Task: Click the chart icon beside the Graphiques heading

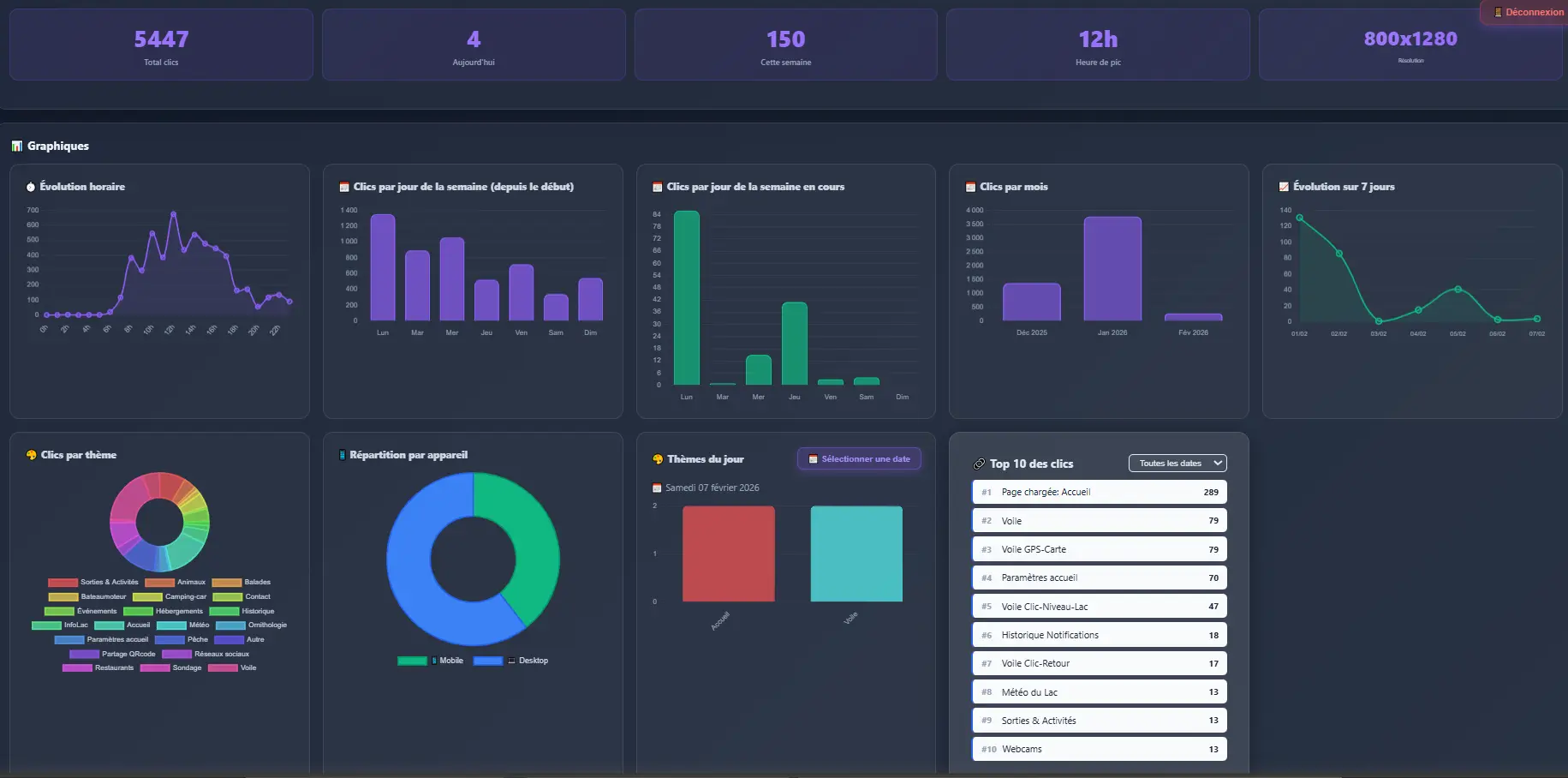Action: click(17, 146)
